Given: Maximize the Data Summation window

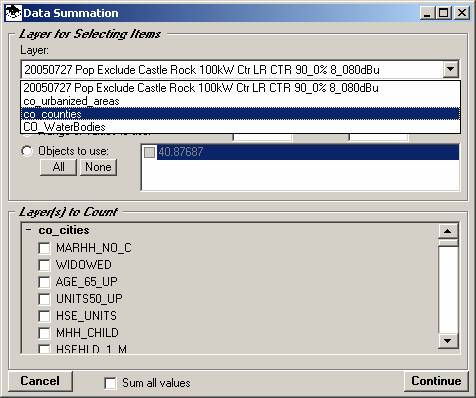Looking at the screenshot, I should [444, 13].
